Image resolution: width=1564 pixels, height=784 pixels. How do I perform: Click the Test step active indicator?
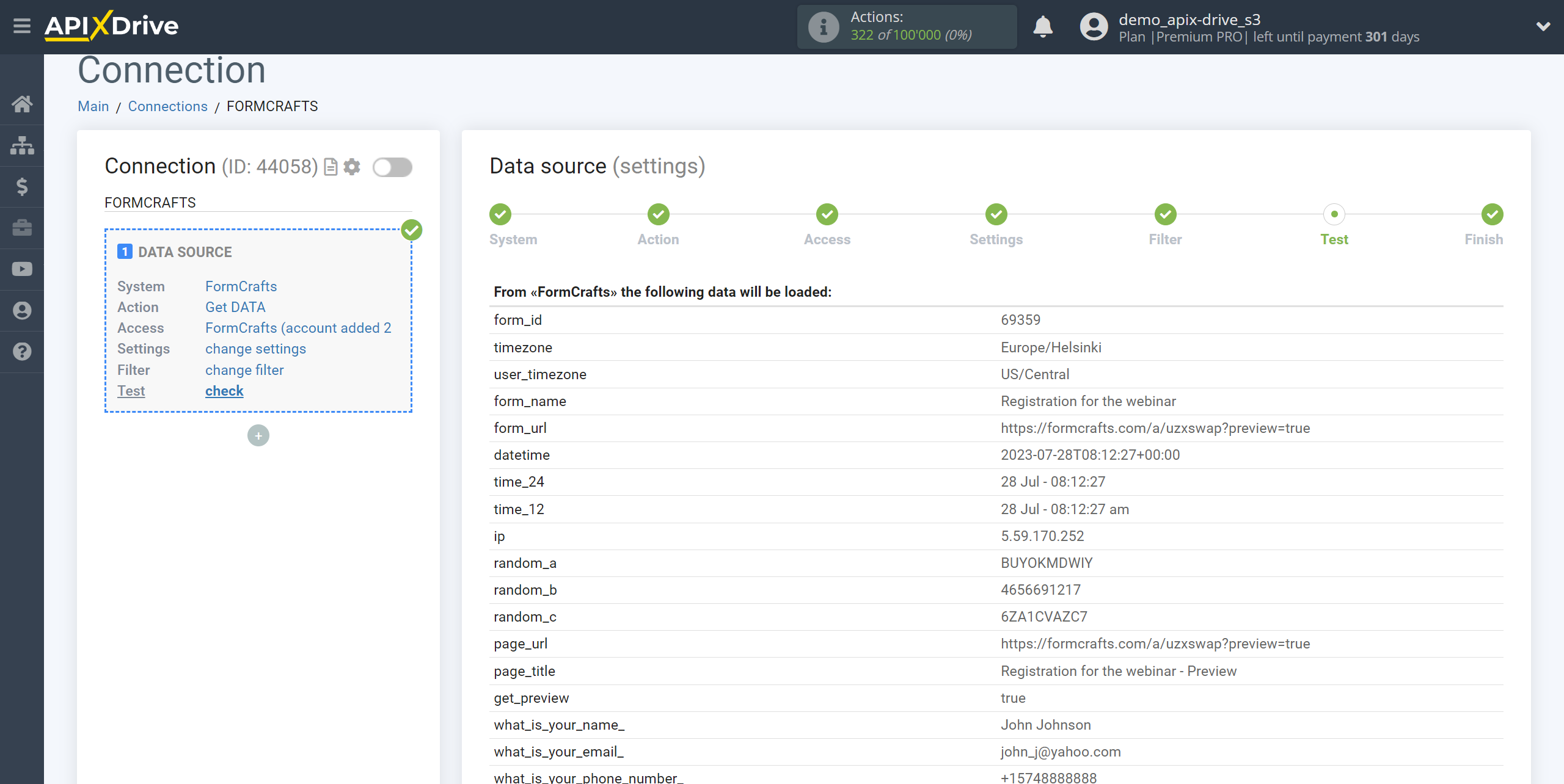tap(1334, 214)
